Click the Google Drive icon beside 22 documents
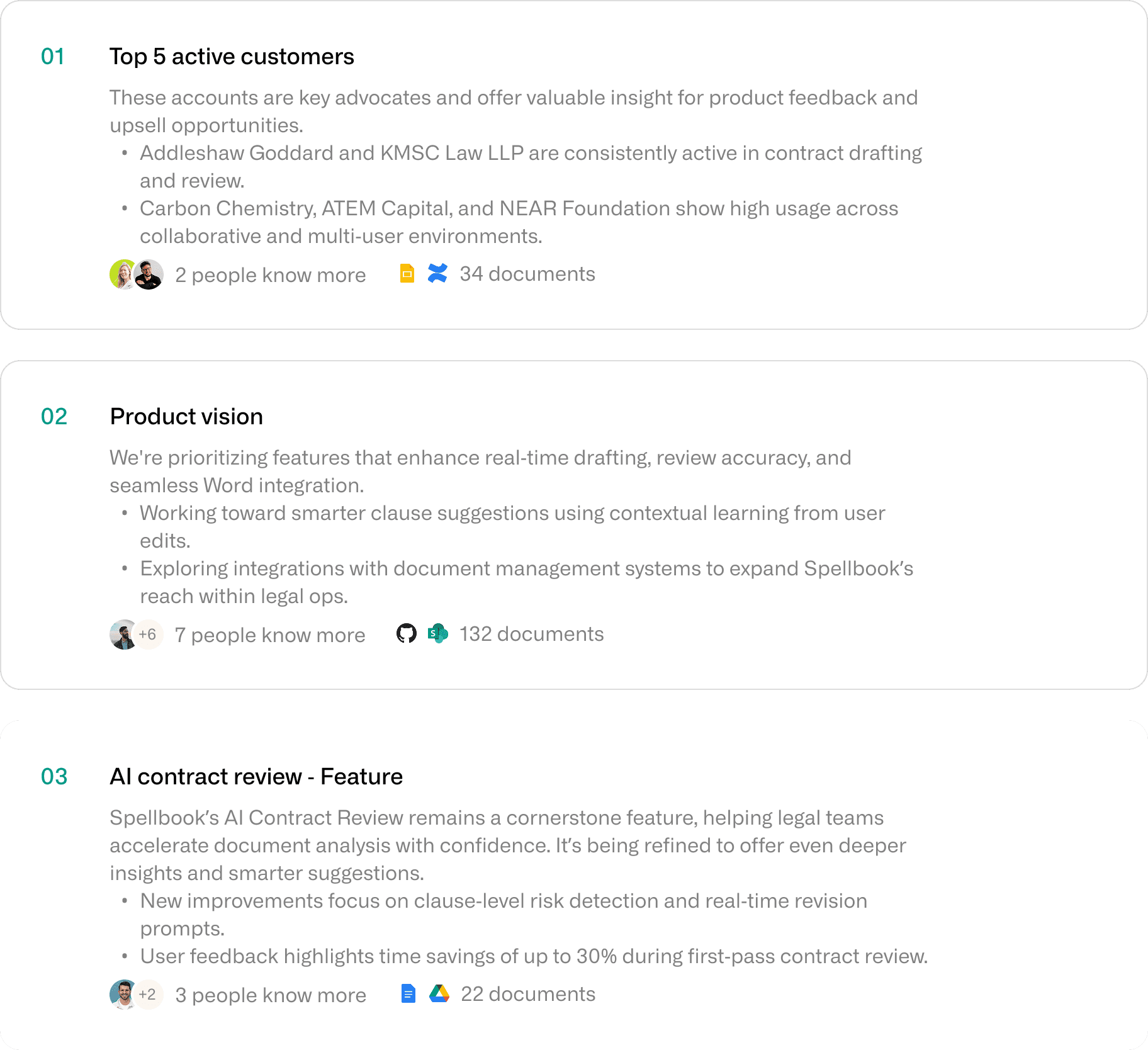 pos(439,994)
